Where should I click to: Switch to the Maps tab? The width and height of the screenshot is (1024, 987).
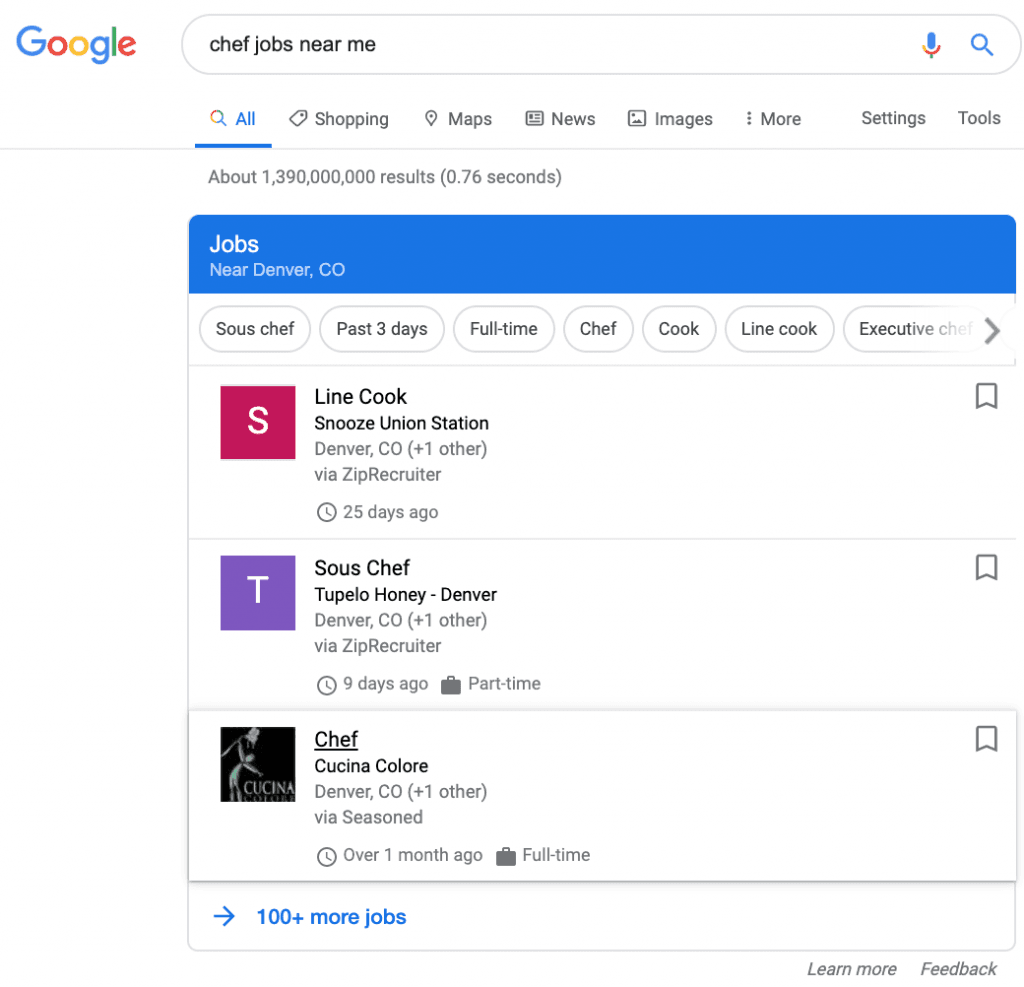458,119
